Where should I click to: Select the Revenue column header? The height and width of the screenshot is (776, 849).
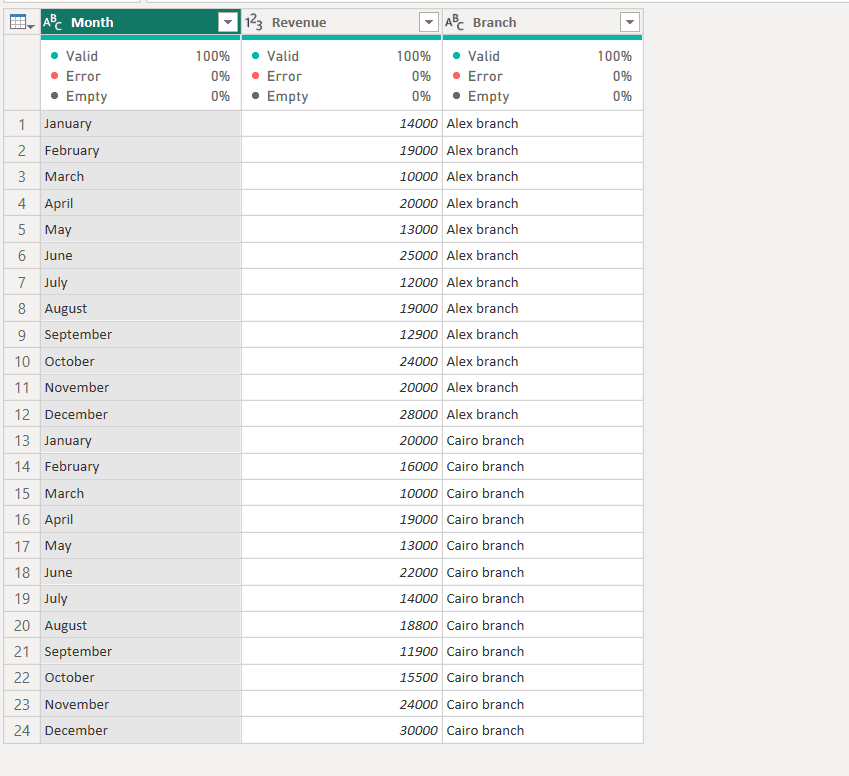tap(342, 22)
